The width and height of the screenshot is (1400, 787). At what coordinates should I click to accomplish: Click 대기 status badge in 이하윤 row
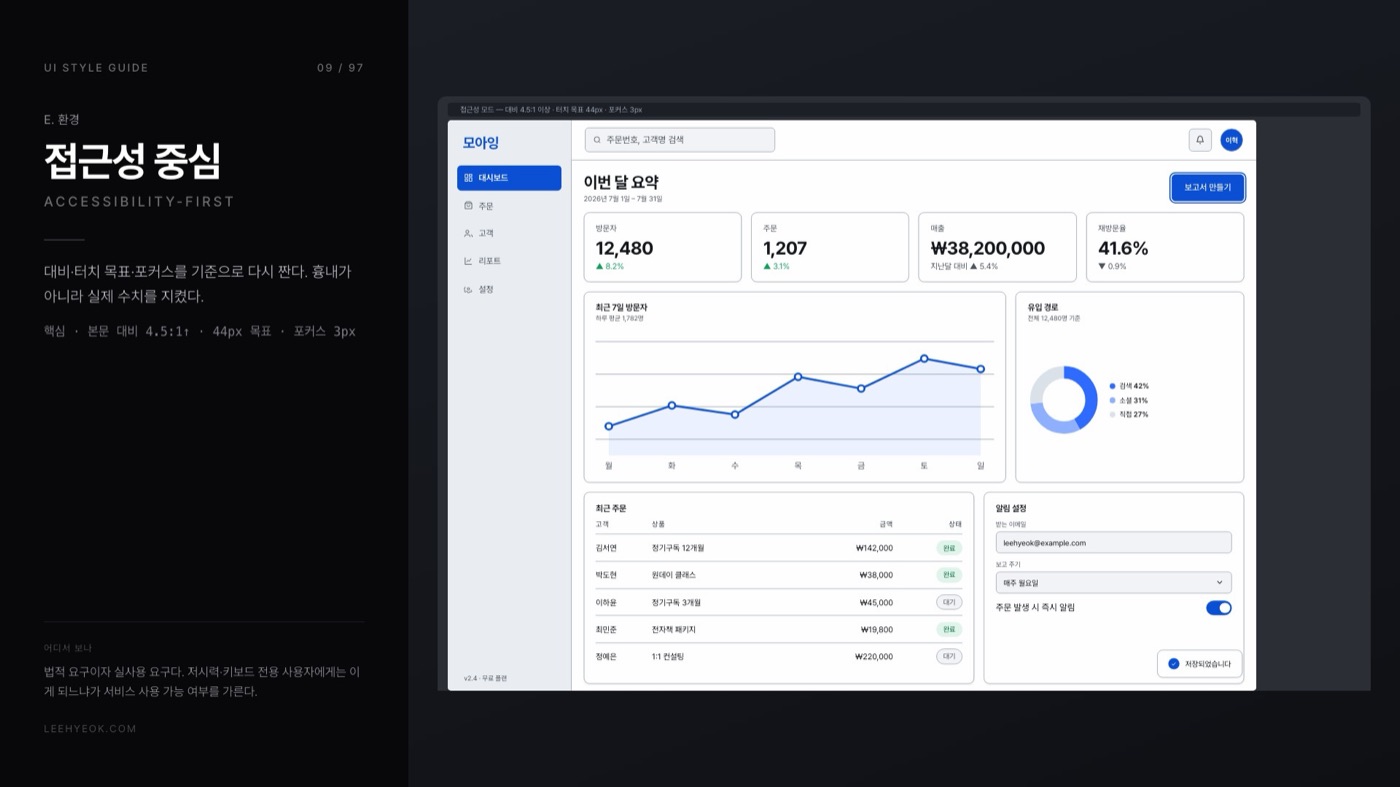coord(949,603)
